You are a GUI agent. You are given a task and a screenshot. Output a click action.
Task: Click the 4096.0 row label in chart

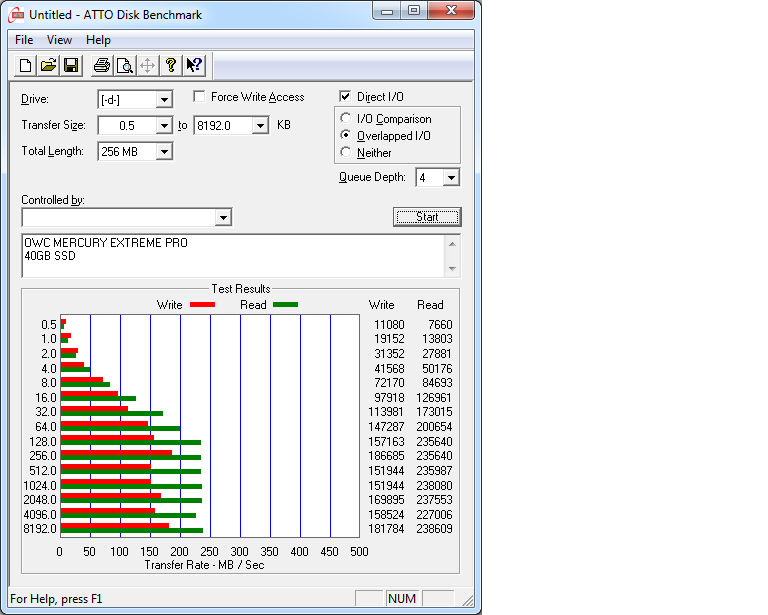tap(40, 515)
